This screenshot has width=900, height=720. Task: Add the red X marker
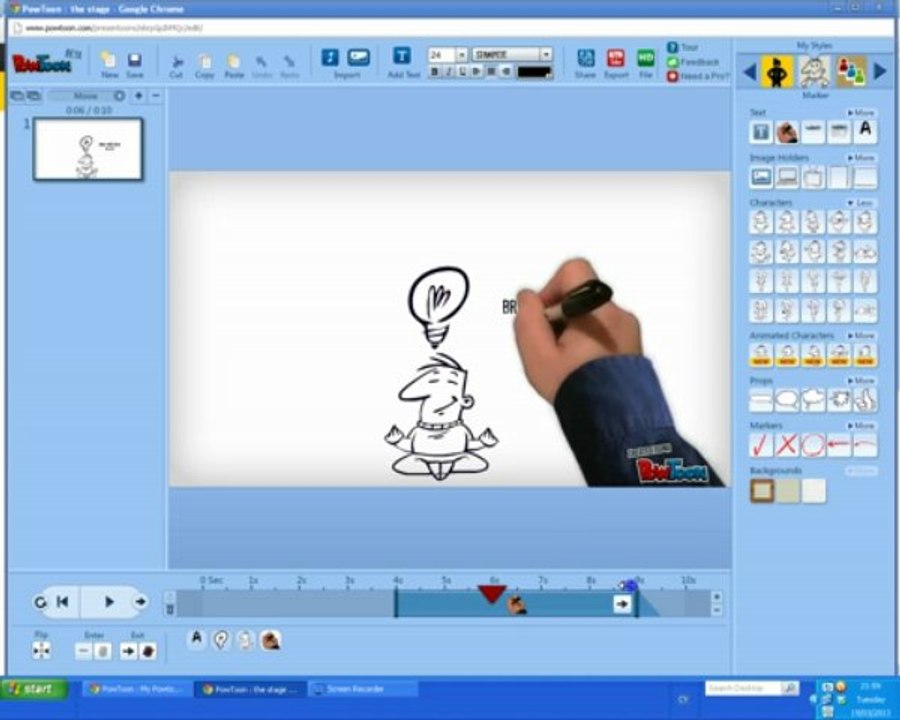point(787,445)
